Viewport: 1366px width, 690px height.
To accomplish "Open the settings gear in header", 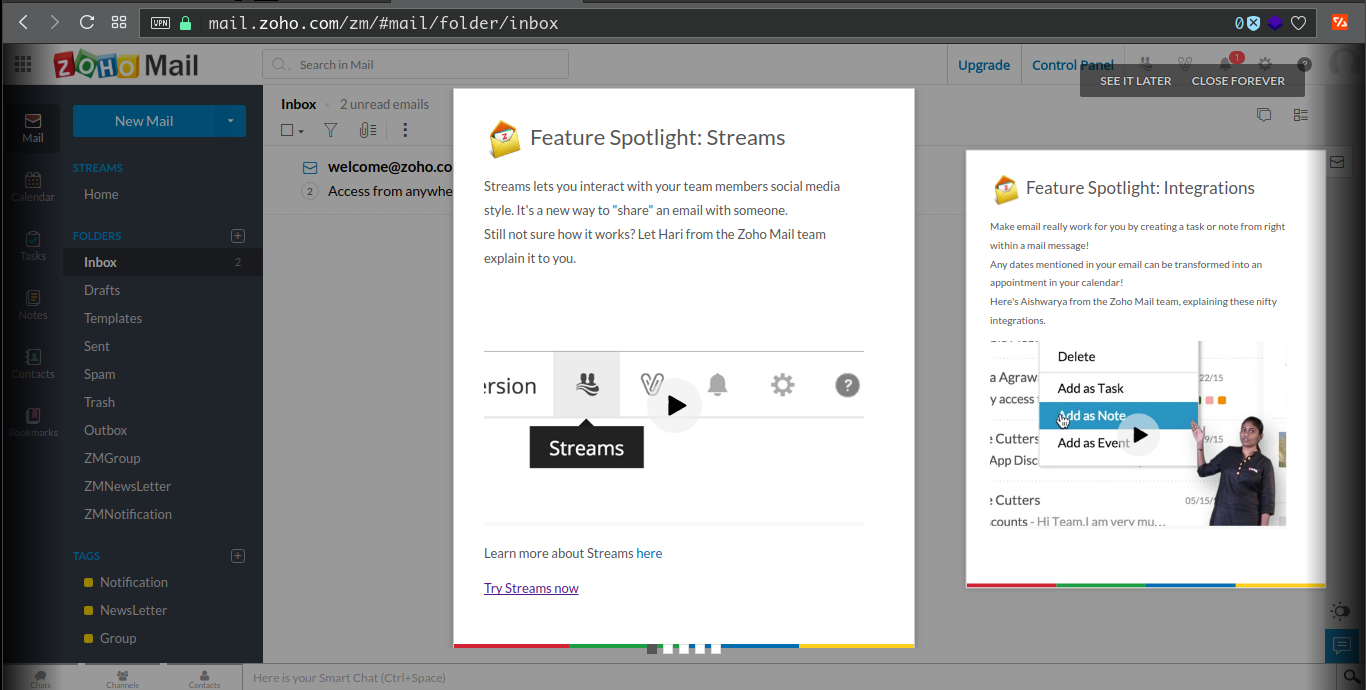I will [x=1265, y=64].
